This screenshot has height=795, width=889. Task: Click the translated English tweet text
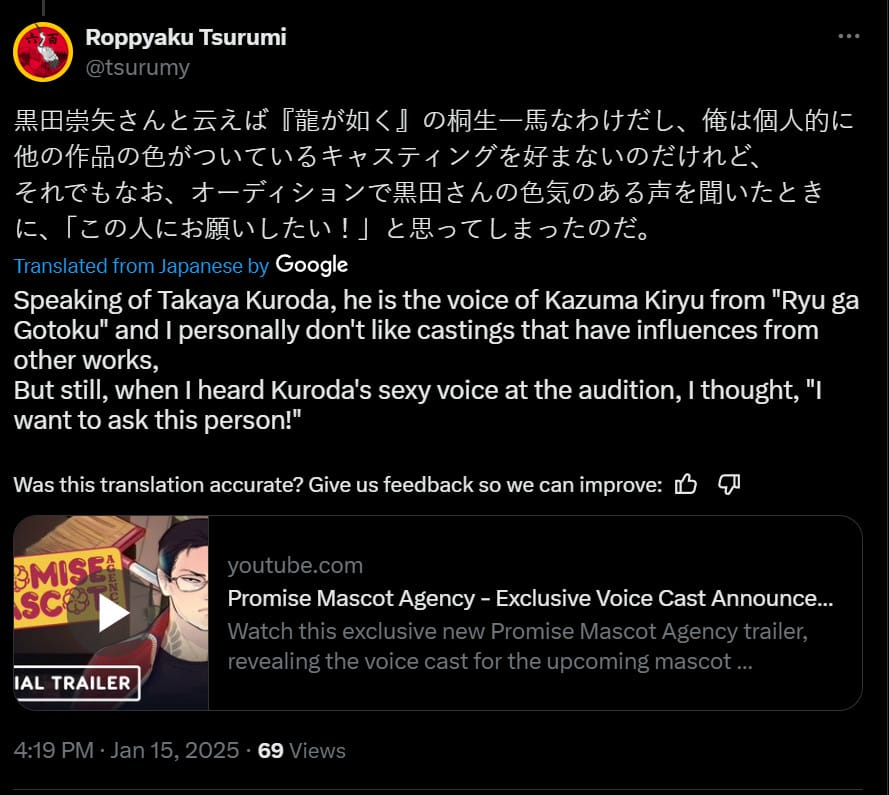(435, 360)
